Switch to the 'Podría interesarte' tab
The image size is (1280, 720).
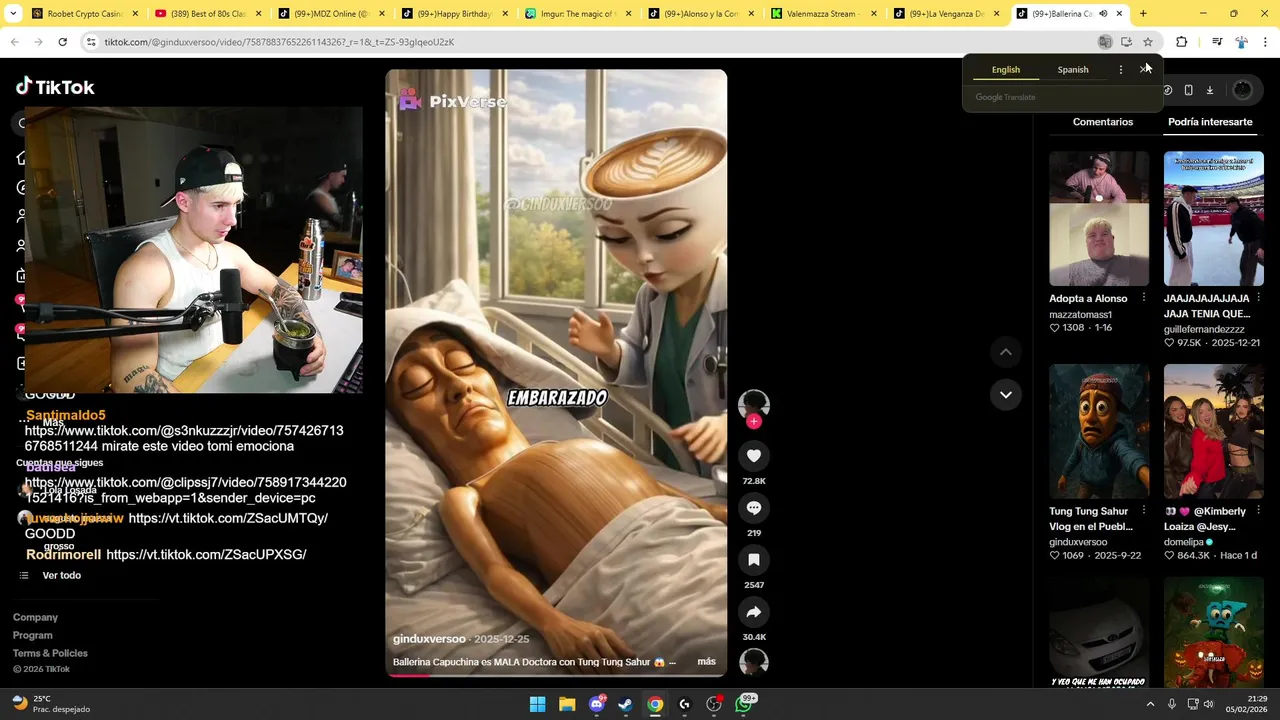pyautogui.click(x=1210, y=122)
